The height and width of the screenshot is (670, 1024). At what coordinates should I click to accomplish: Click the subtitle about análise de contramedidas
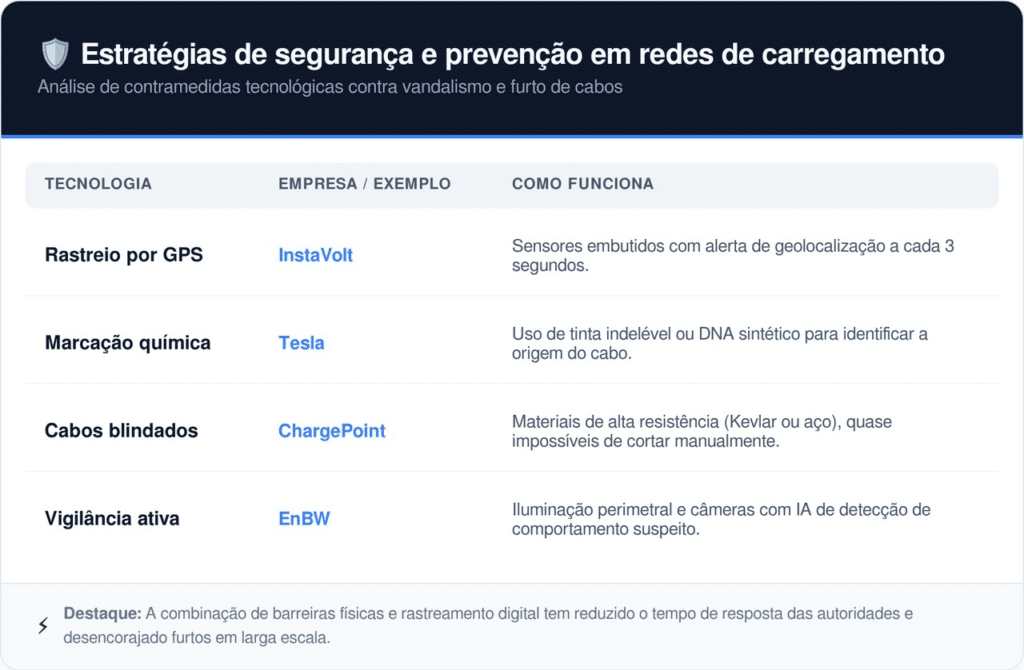[x=330, y=87]
